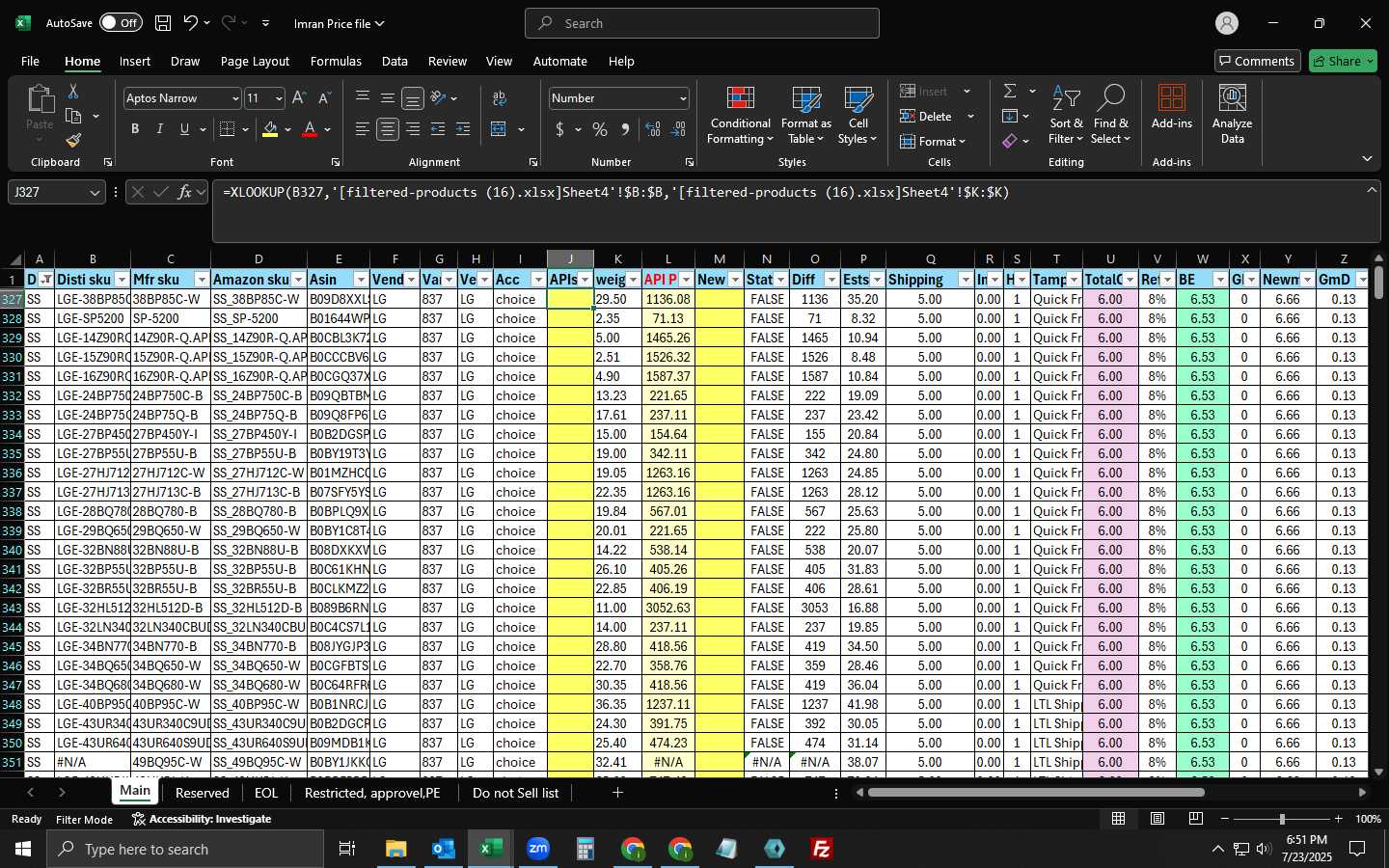Click the Insert Function fx icon
The height and width of the screenshot is (868, 1389).
(x=184, y=192)
